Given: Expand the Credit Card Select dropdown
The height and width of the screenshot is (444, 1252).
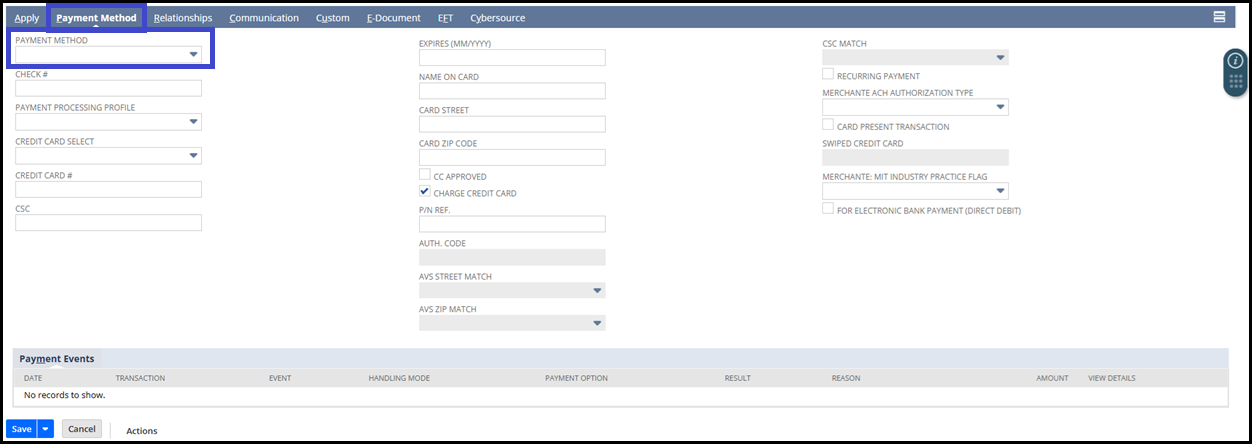Looking at the screenshot, I should pyautogui.click(x=108, y=156).
